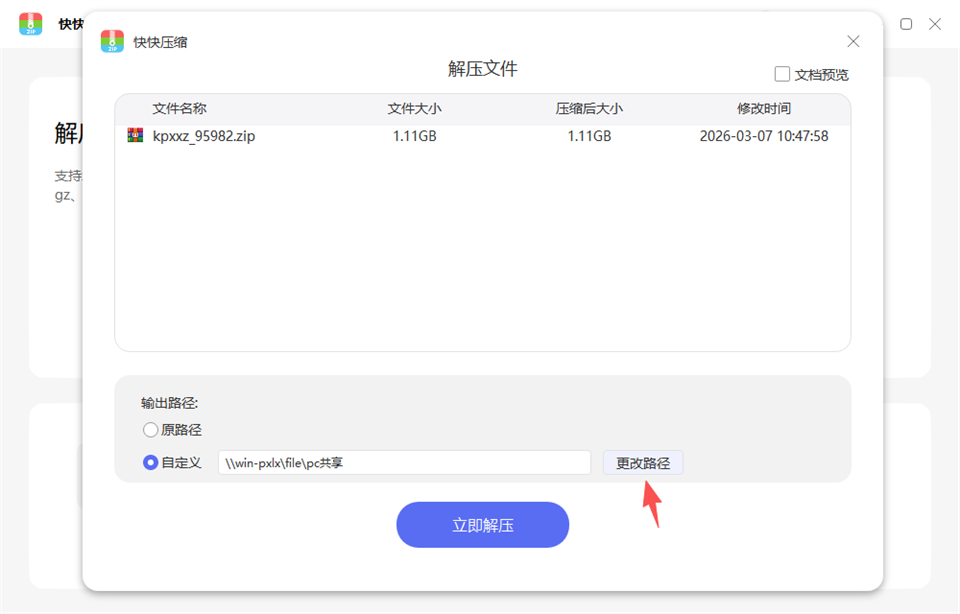Click the 快快压缩 app icon in the main window

tap(31, 24)
